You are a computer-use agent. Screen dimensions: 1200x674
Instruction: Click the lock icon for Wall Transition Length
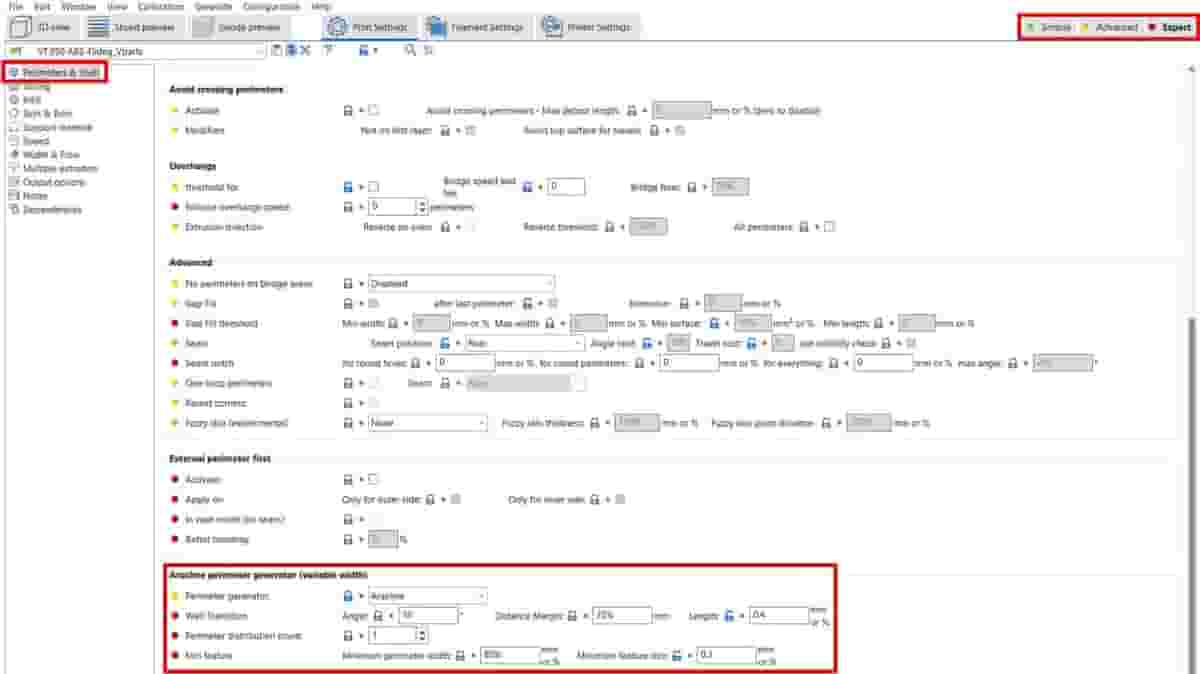pos(730,616)
